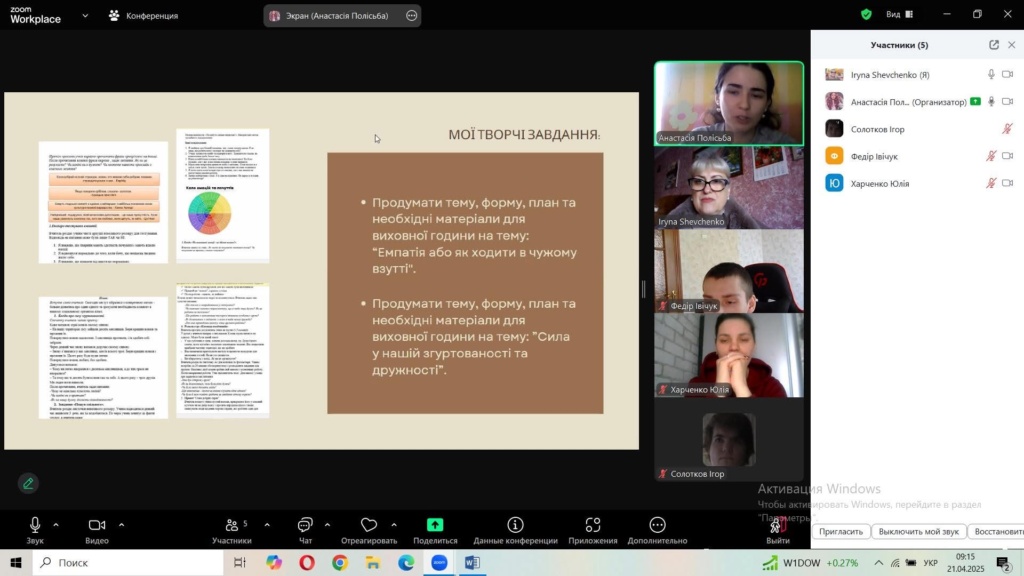Image resolution: width=1024 pixels, height=576 pixels.
Task: Click Выключить мой звук button
Action: click(918, 532)
